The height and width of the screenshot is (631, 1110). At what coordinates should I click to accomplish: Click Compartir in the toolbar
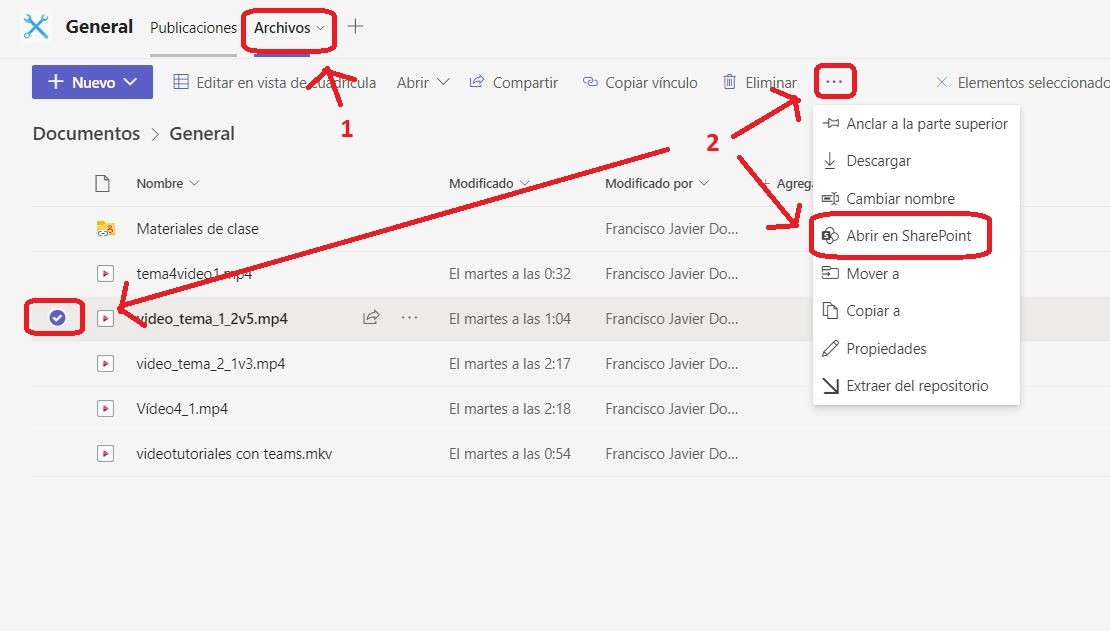(x=514, y=82)
